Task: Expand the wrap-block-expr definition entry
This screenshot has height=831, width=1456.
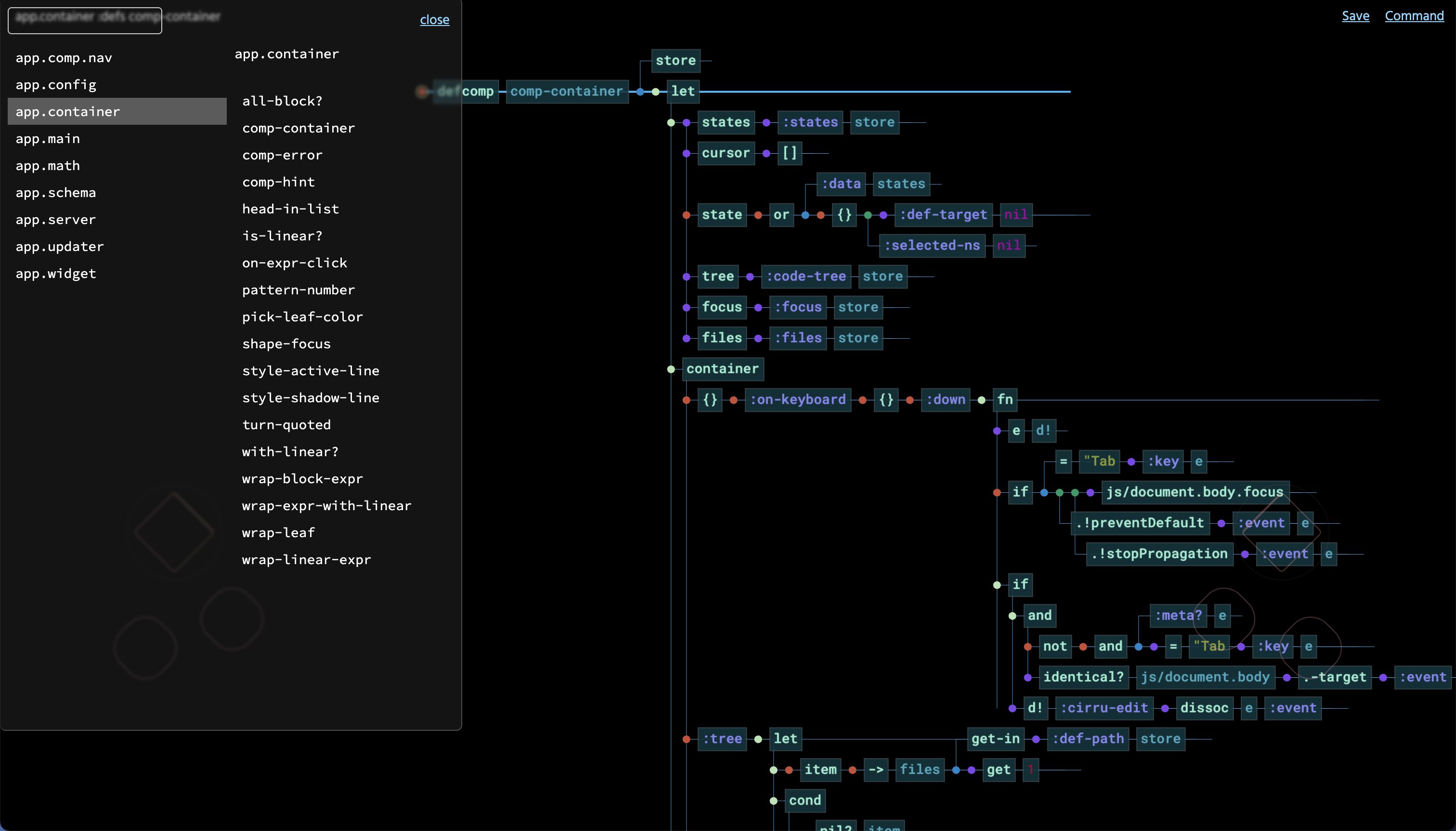Action: click(302, 478)
